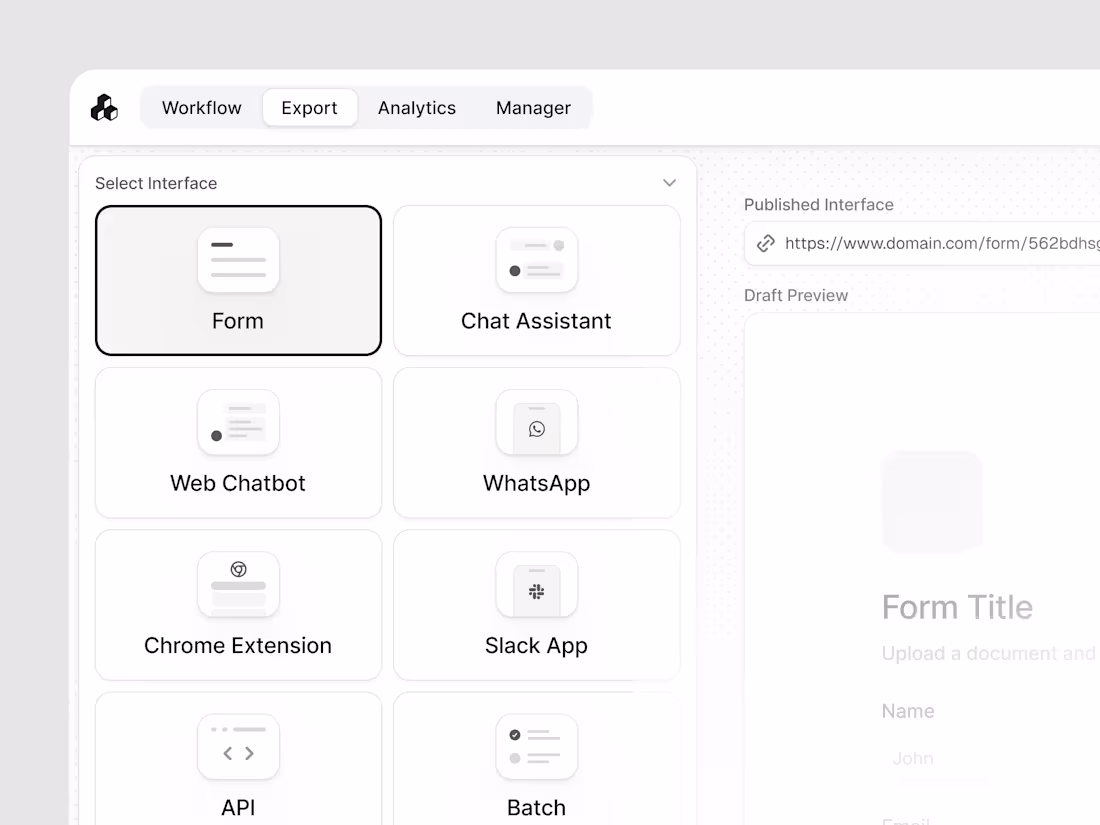This screenshot has height=825, width=1100.
Task: Open the Analytics tab
Action: coord(417,107)
